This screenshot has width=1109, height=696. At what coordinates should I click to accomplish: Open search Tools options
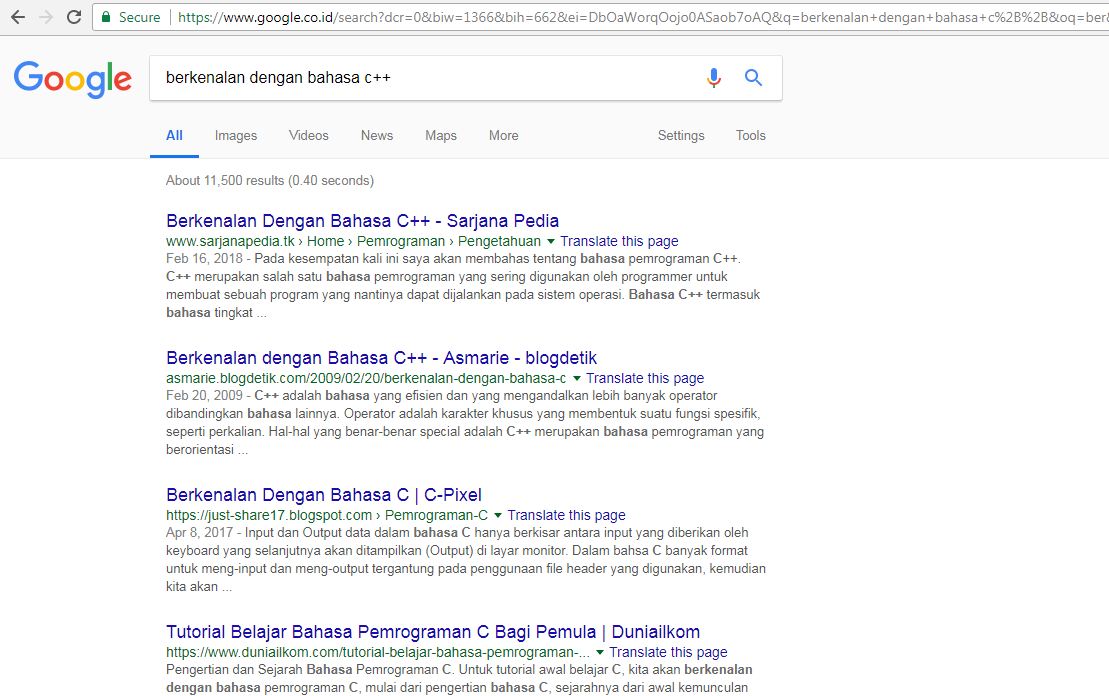tap(750, 135)
